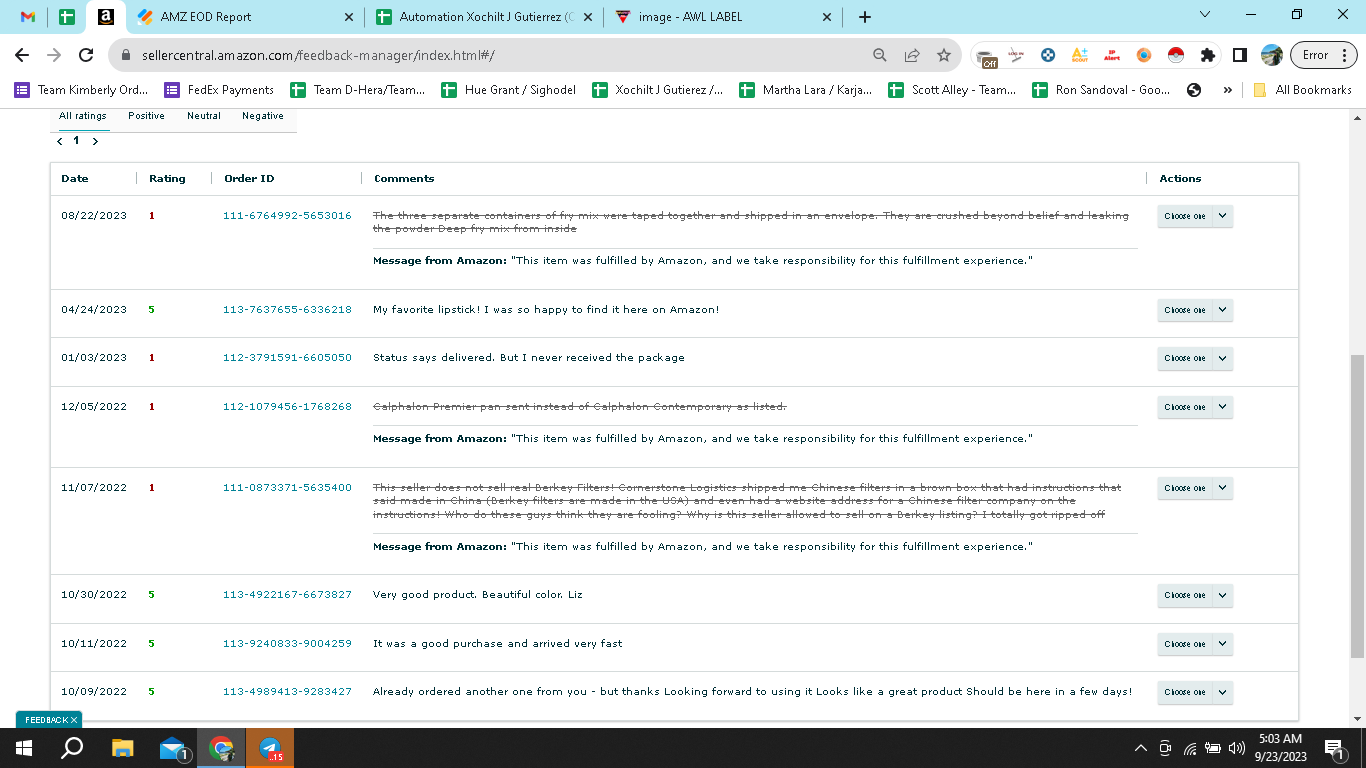
Task: Open Choose one dropdown for 01/03/2023 feedback
Action: tap(1195, 358)
